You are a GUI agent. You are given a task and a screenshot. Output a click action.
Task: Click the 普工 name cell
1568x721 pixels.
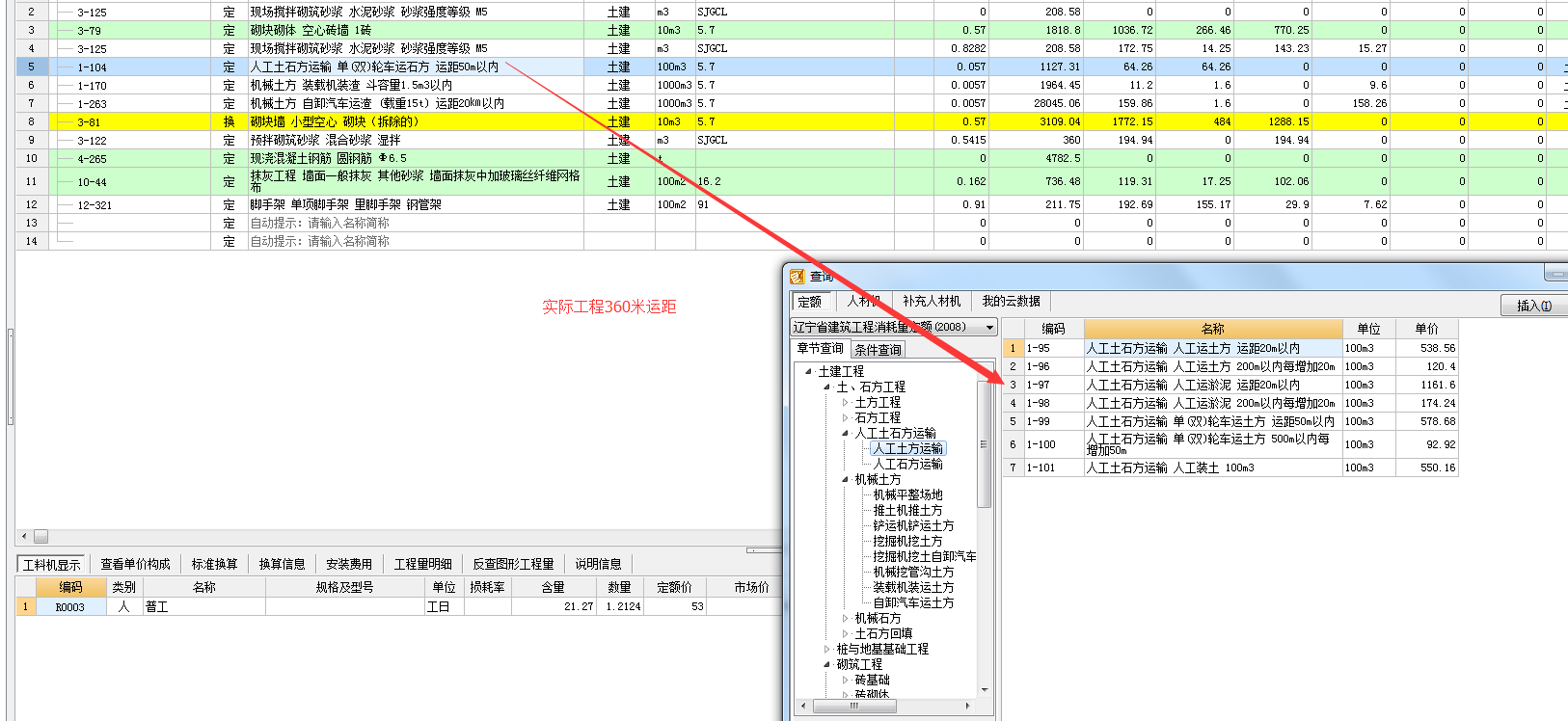(203, 606)
